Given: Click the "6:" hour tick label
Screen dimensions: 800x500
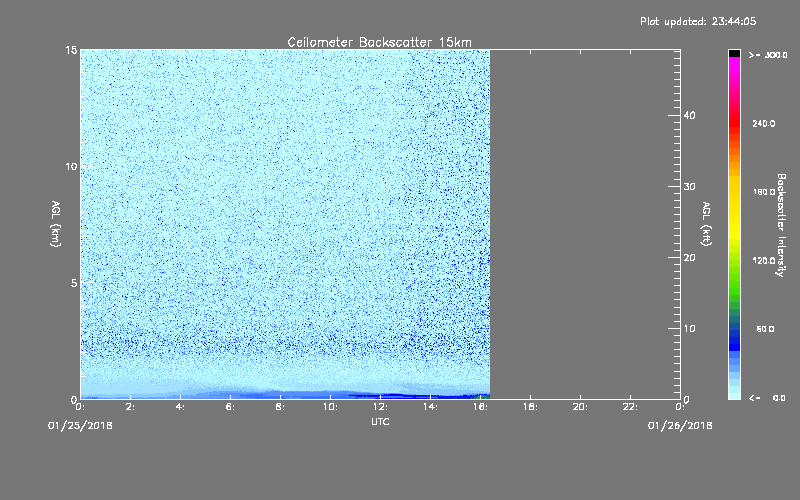Looking at the screenshot, I should [x=230, y=407].
